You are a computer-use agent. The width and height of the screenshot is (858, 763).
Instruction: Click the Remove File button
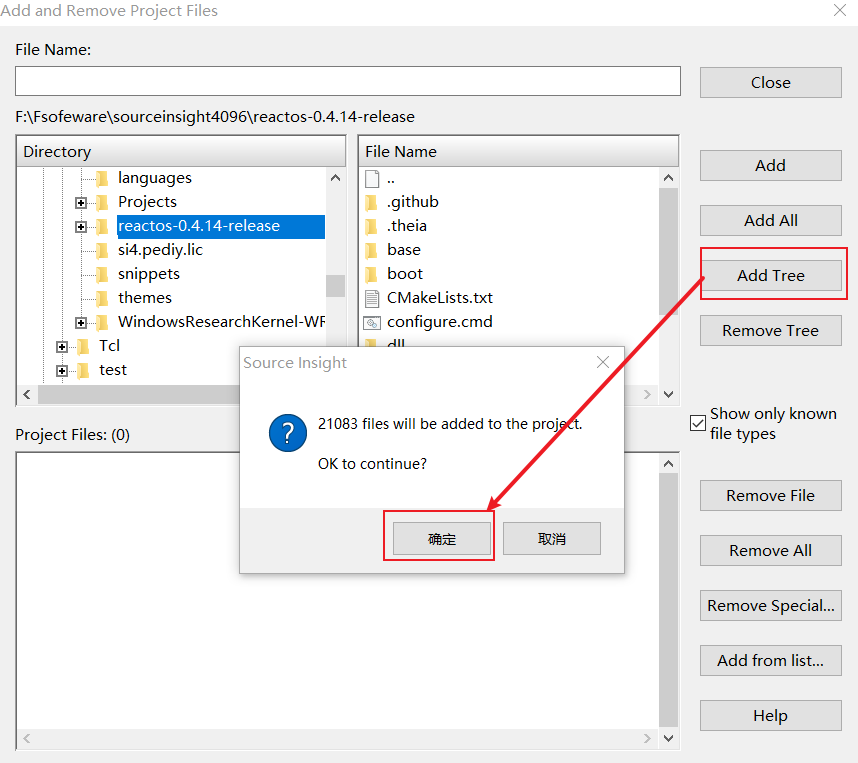770,495
